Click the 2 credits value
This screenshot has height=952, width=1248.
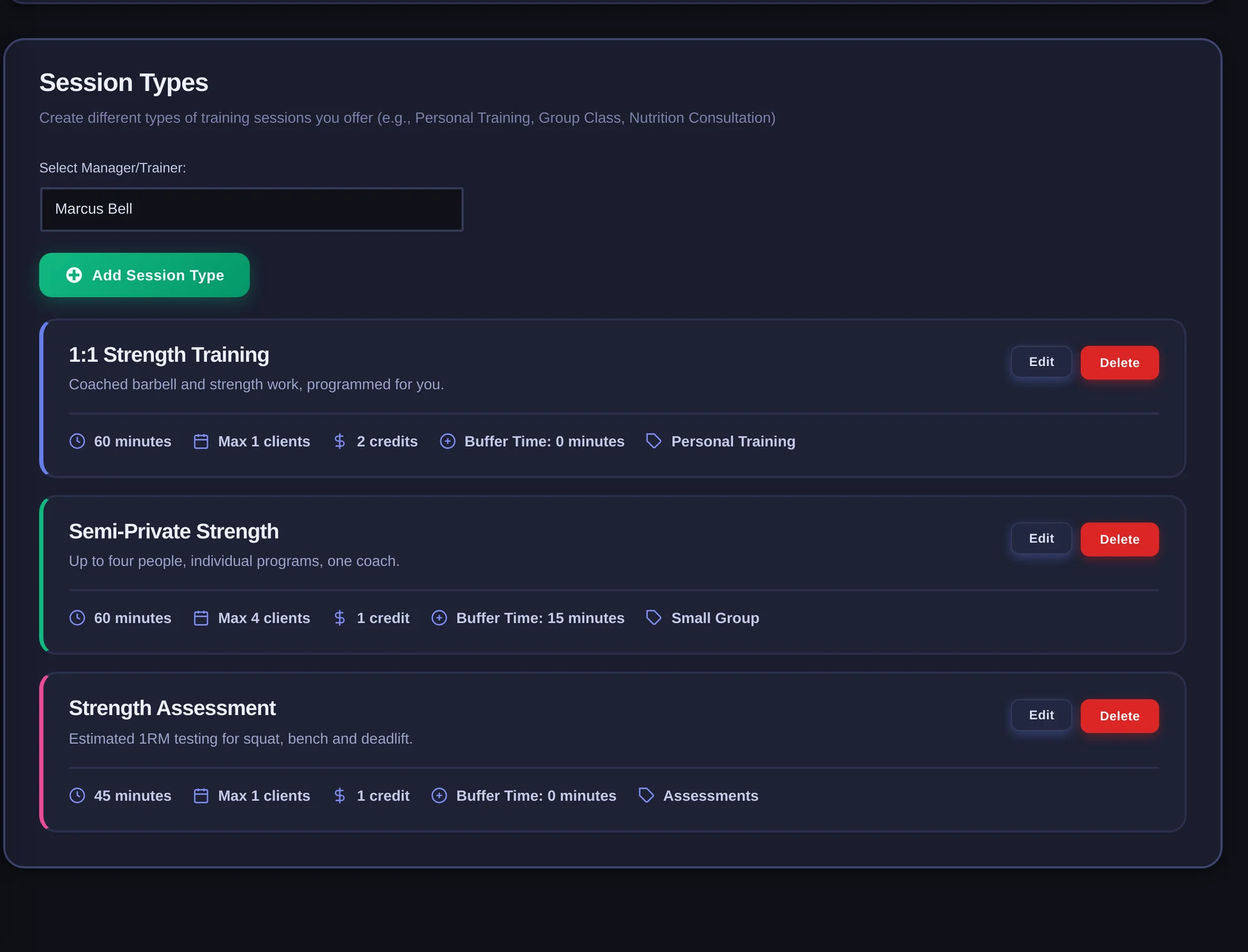(x=387, y=441)
